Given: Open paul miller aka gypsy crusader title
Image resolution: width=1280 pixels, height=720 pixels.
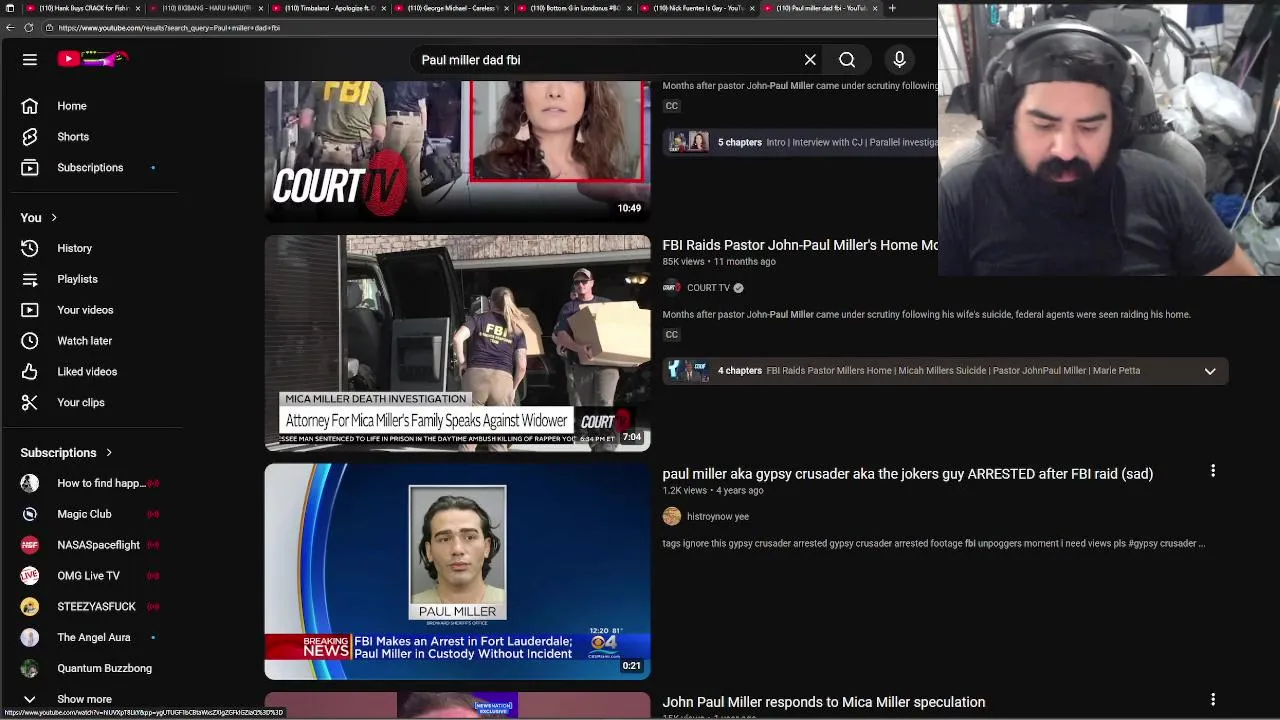Looking at the screenshot, I should [x=907, y=474].
